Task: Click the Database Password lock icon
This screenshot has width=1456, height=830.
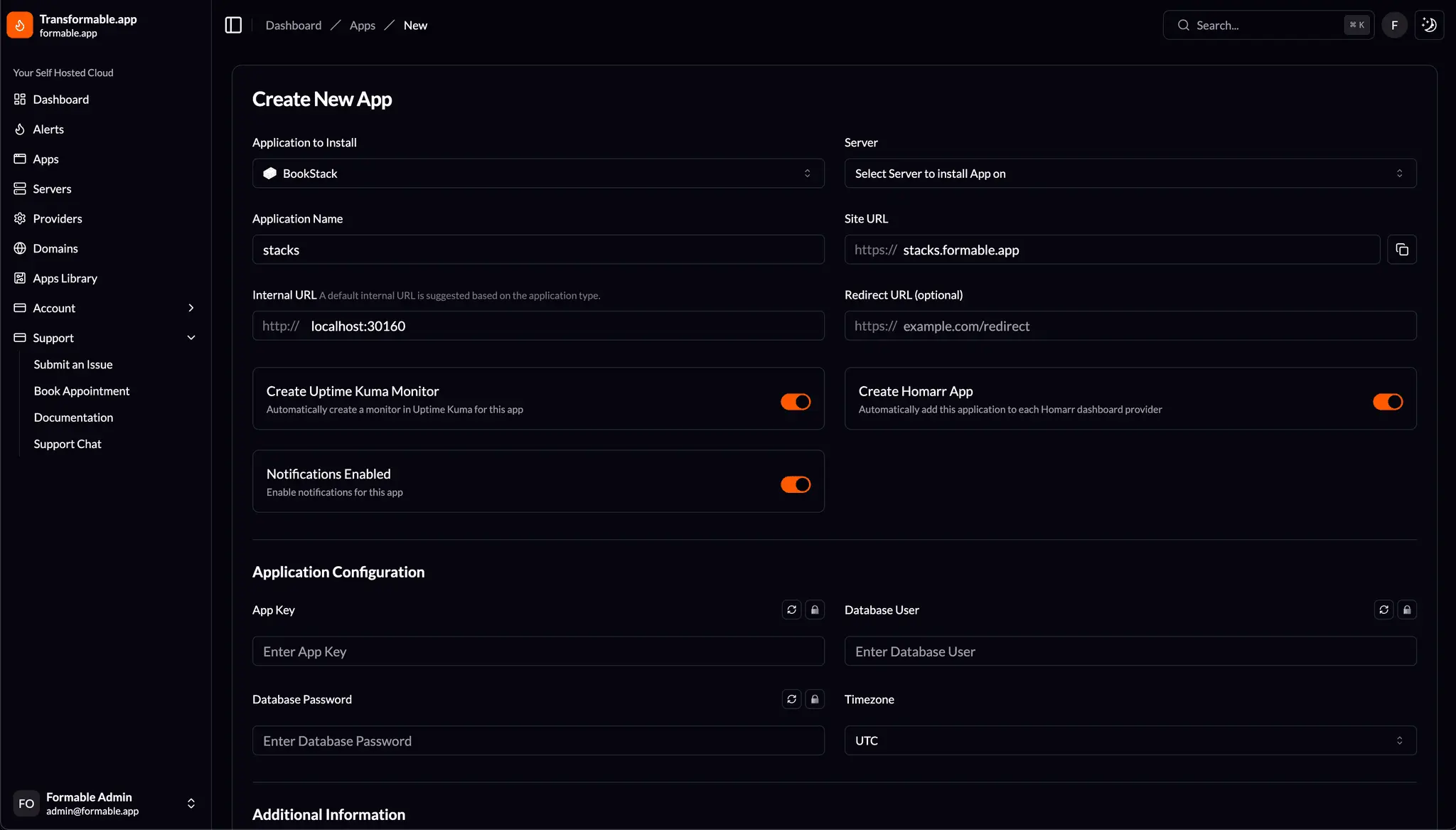Action: click(815, 699)
